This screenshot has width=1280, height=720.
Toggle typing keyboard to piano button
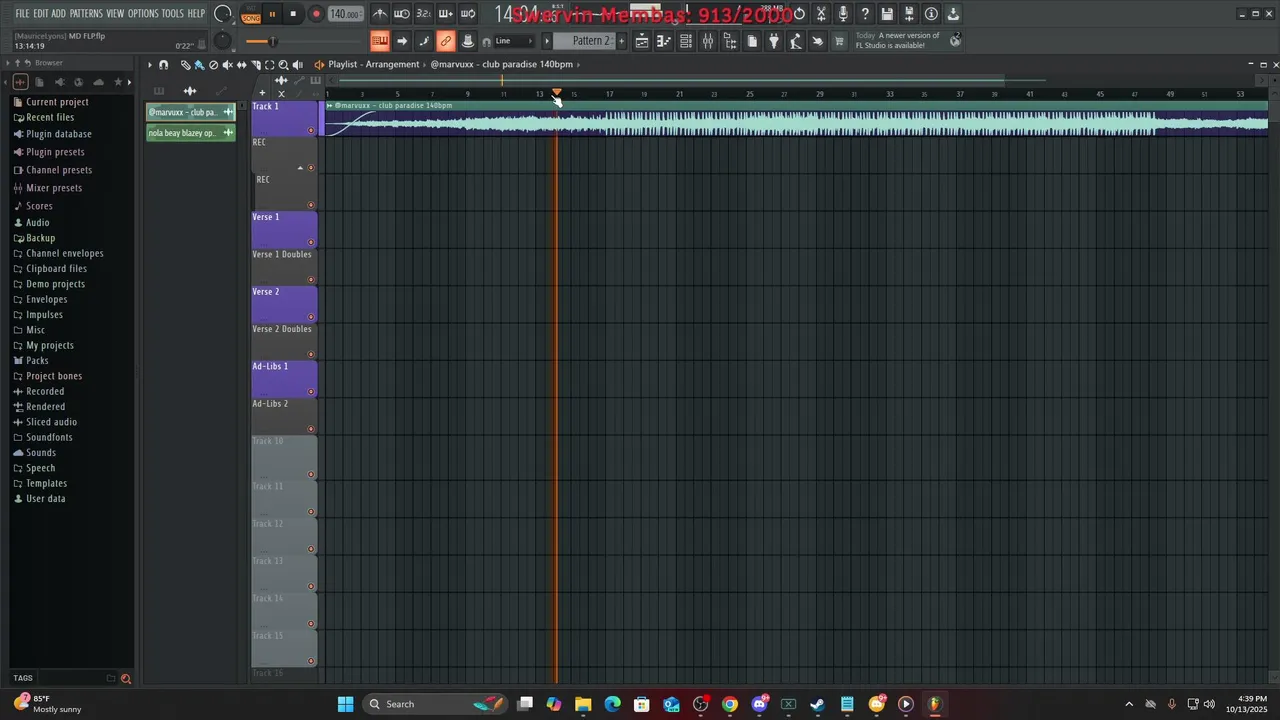coord(380,41)
